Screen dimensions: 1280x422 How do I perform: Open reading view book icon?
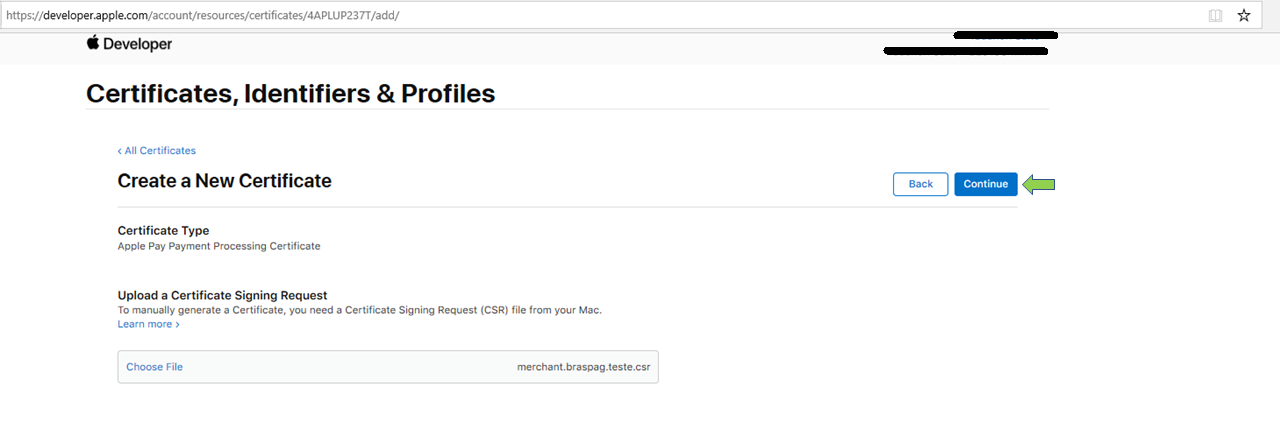1215,16
